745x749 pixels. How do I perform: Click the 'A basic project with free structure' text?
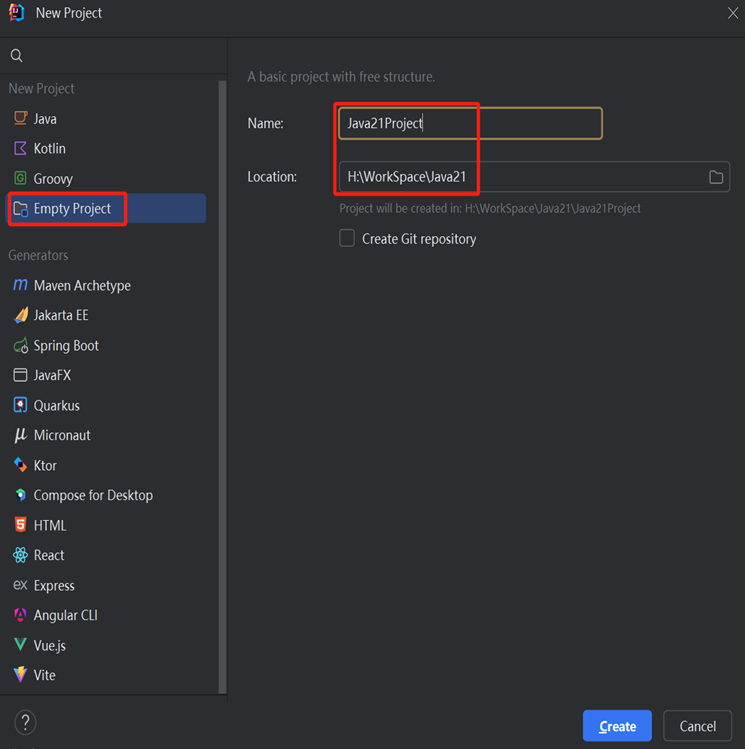coord(341,76)
